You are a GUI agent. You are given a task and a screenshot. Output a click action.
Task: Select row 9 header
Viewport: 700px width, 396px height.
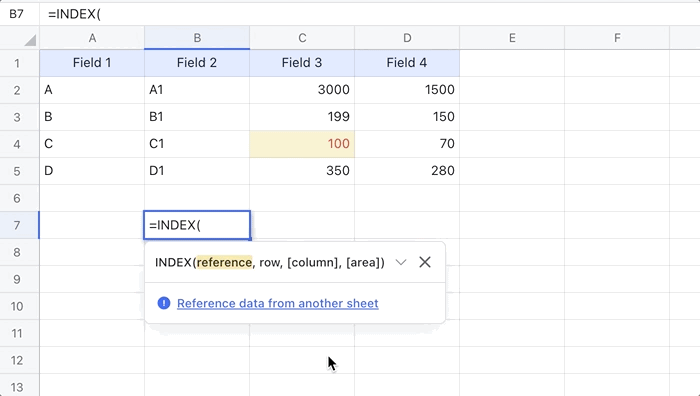click(x=20, y=279)
